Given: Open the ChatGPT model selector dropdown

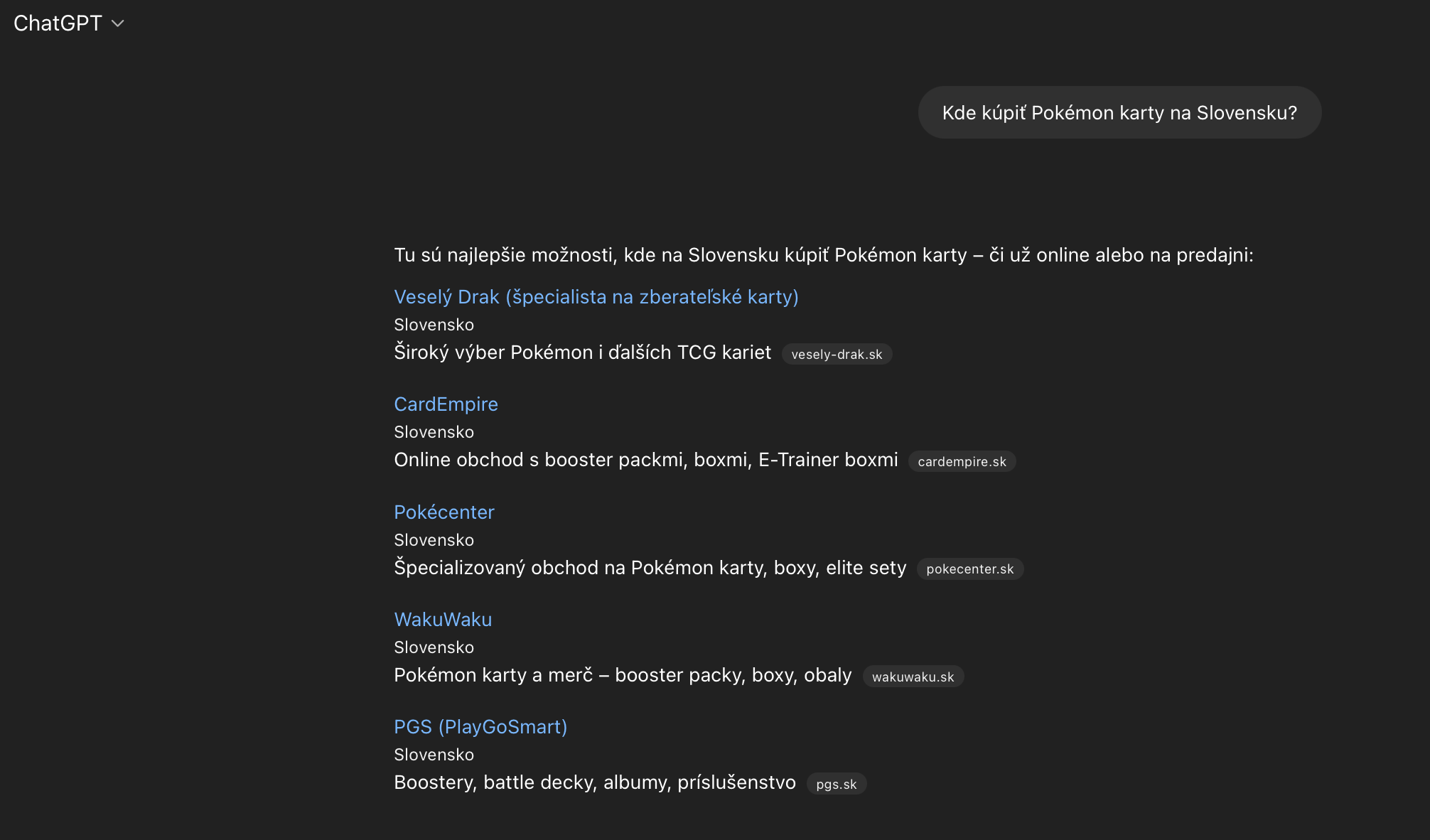Looking at the screenshot, I should tap(69, 23).
